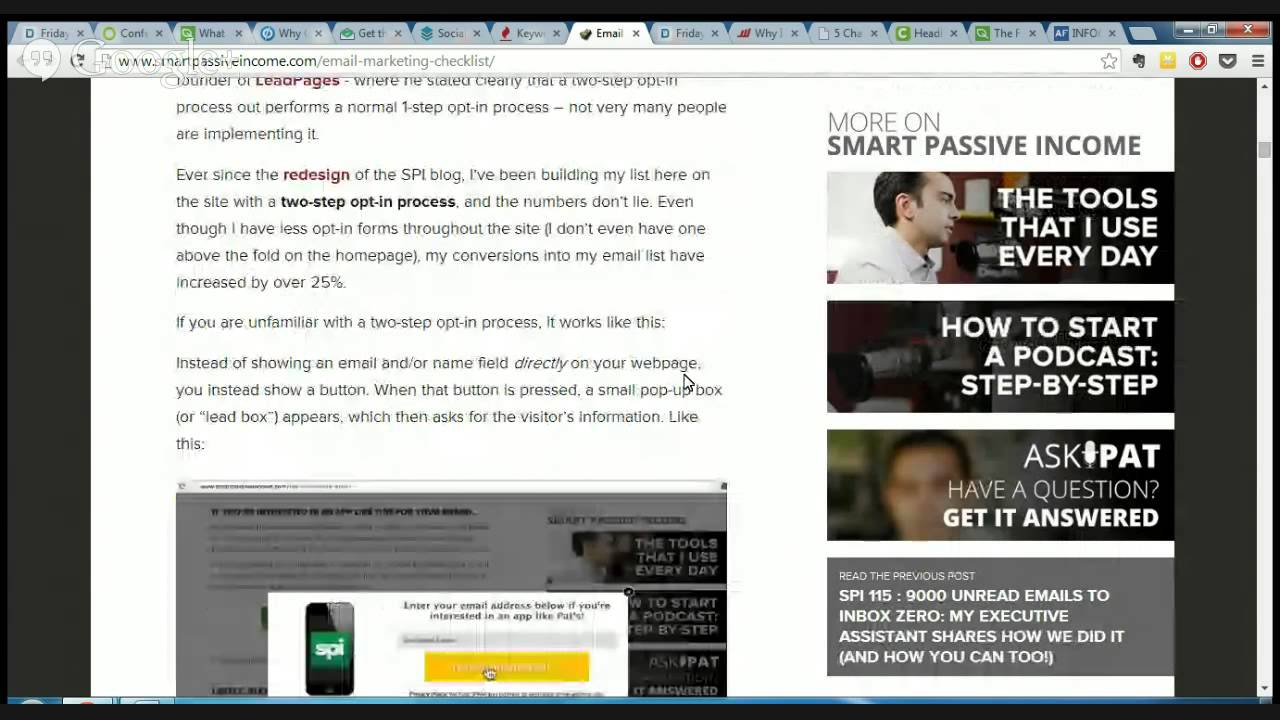Bookmark this page with the star icon

(1108, 61)
